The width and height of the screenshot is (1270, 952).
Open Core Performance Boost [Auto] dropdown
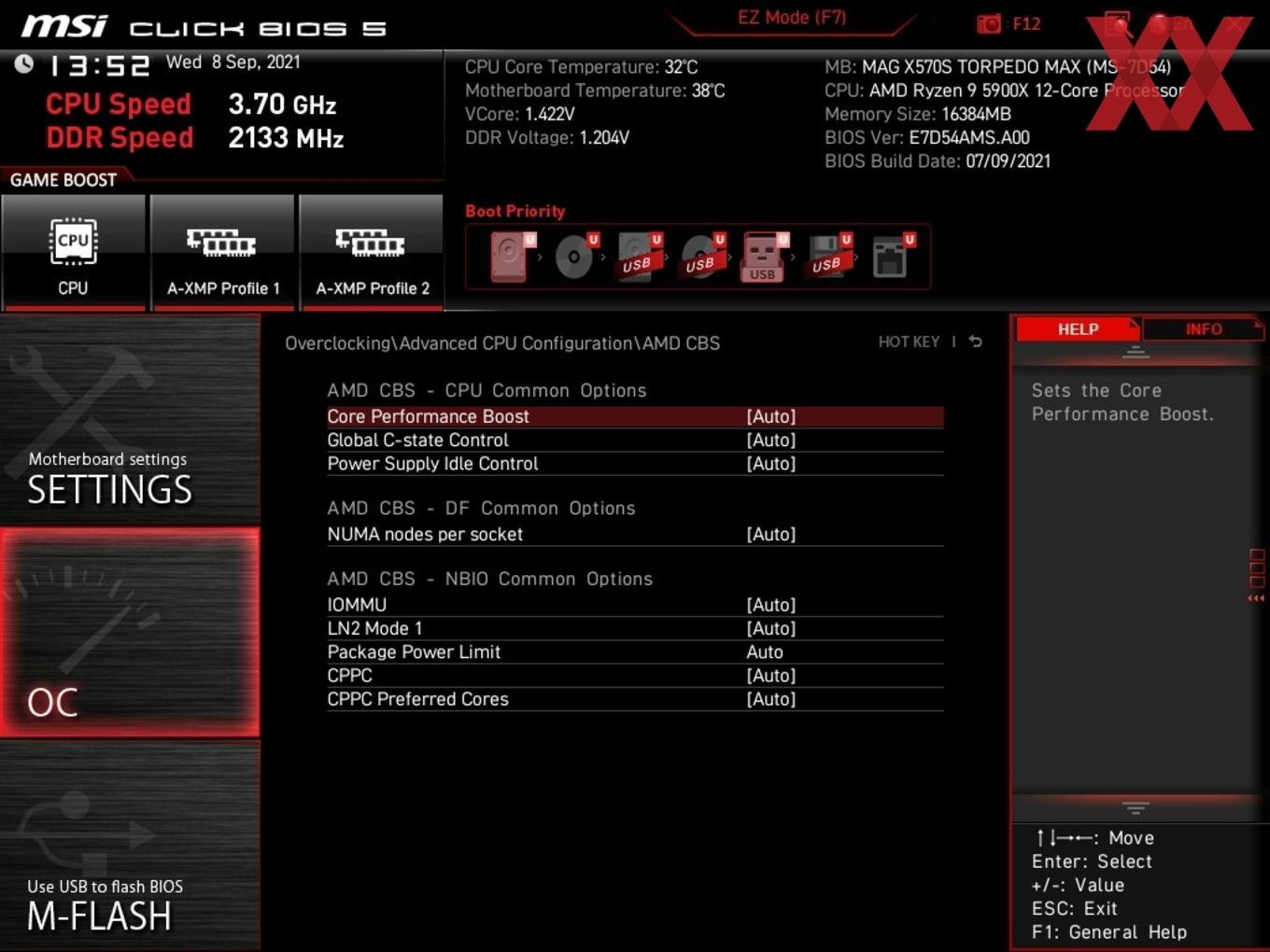point(635,416)
